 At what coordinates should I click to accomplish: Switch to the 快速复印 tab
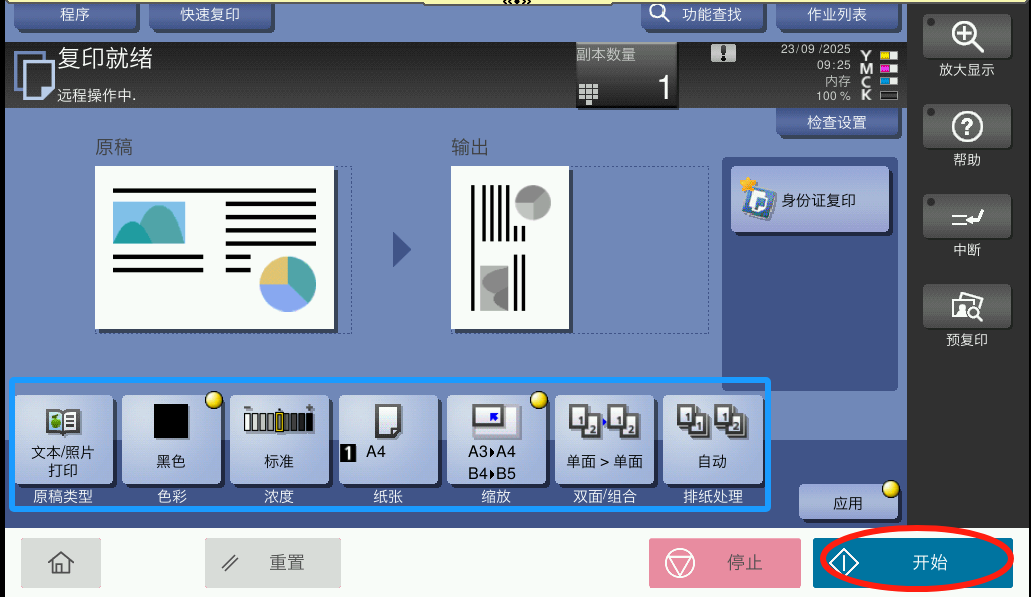[x=210, y=15]
